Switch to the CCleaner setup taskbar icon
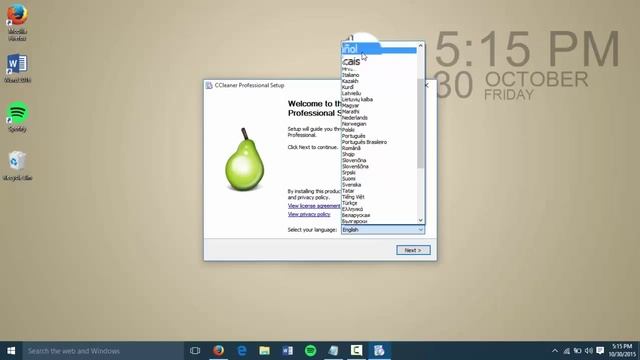 [379, 351]
